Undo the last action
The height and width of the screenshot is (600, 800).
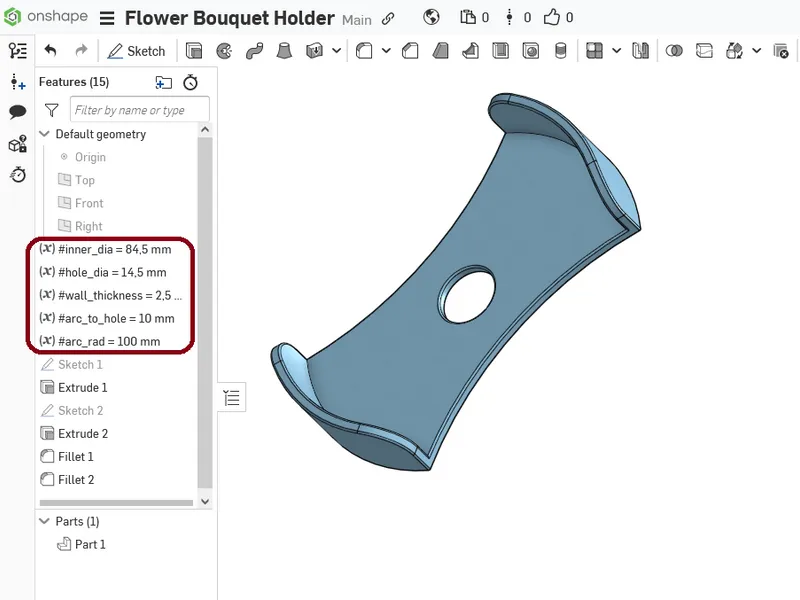(x=50, y=51)
